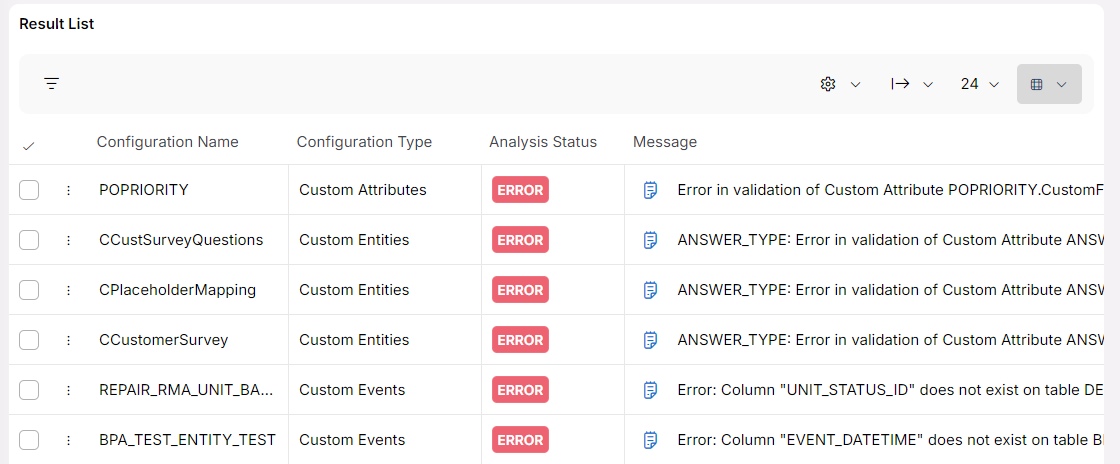Check the REPAIR_RMA_UNIT_BA... row checkbox
The image size is (1120, 464).
29,390
